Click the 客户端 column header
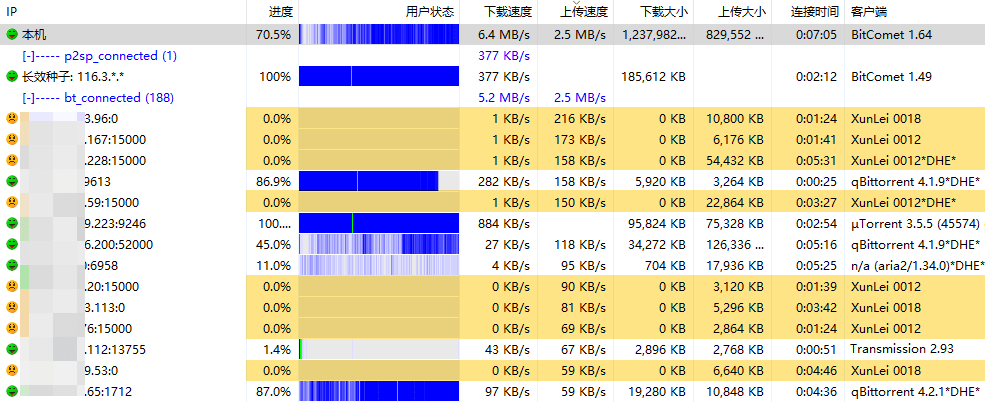The image size is (985, 402). click(x=868, y=12)
